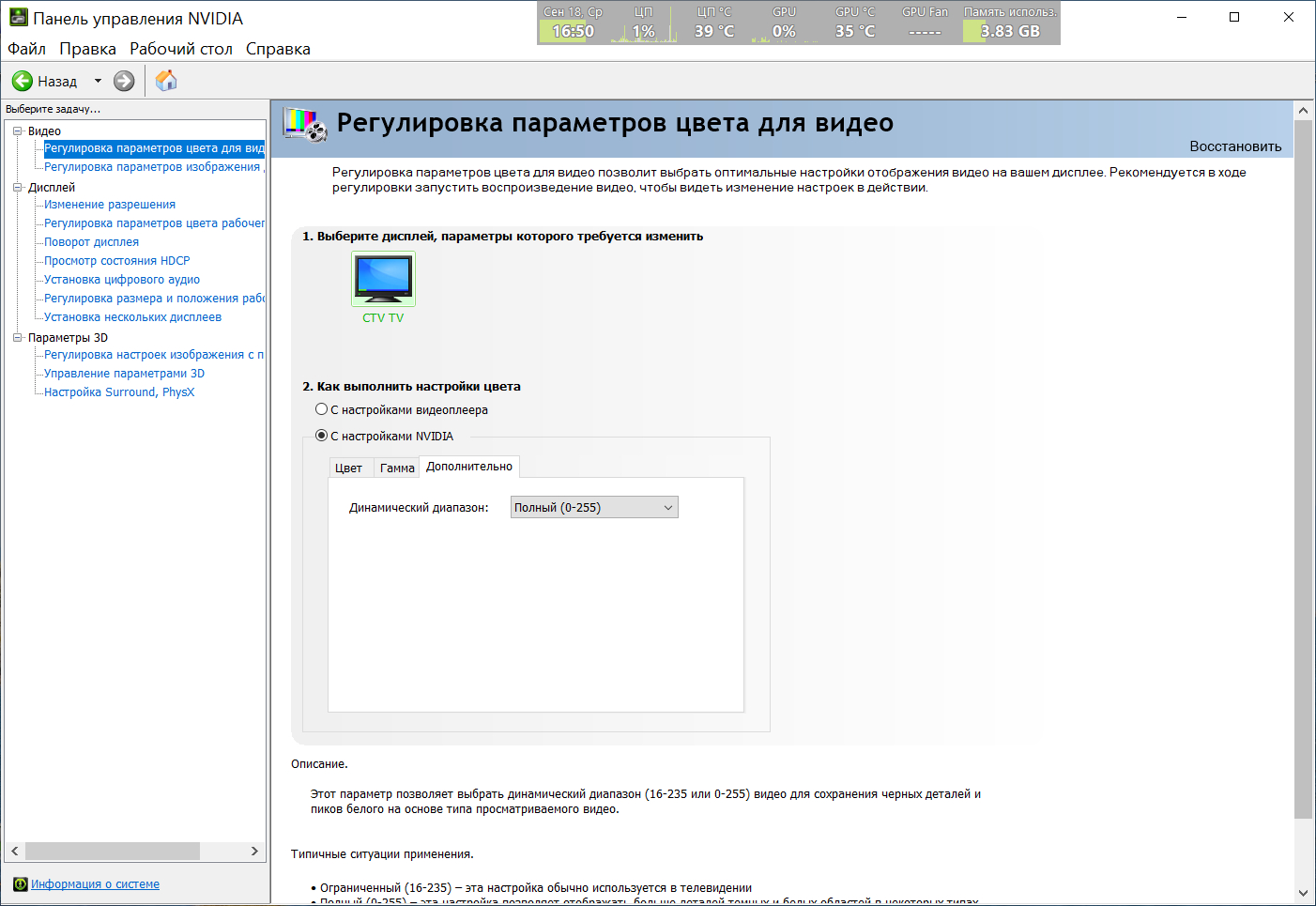This screenshot has height=906, width=1316.
Task: Collapse the Дисплей tree section
Action: [x=17, y=188]
